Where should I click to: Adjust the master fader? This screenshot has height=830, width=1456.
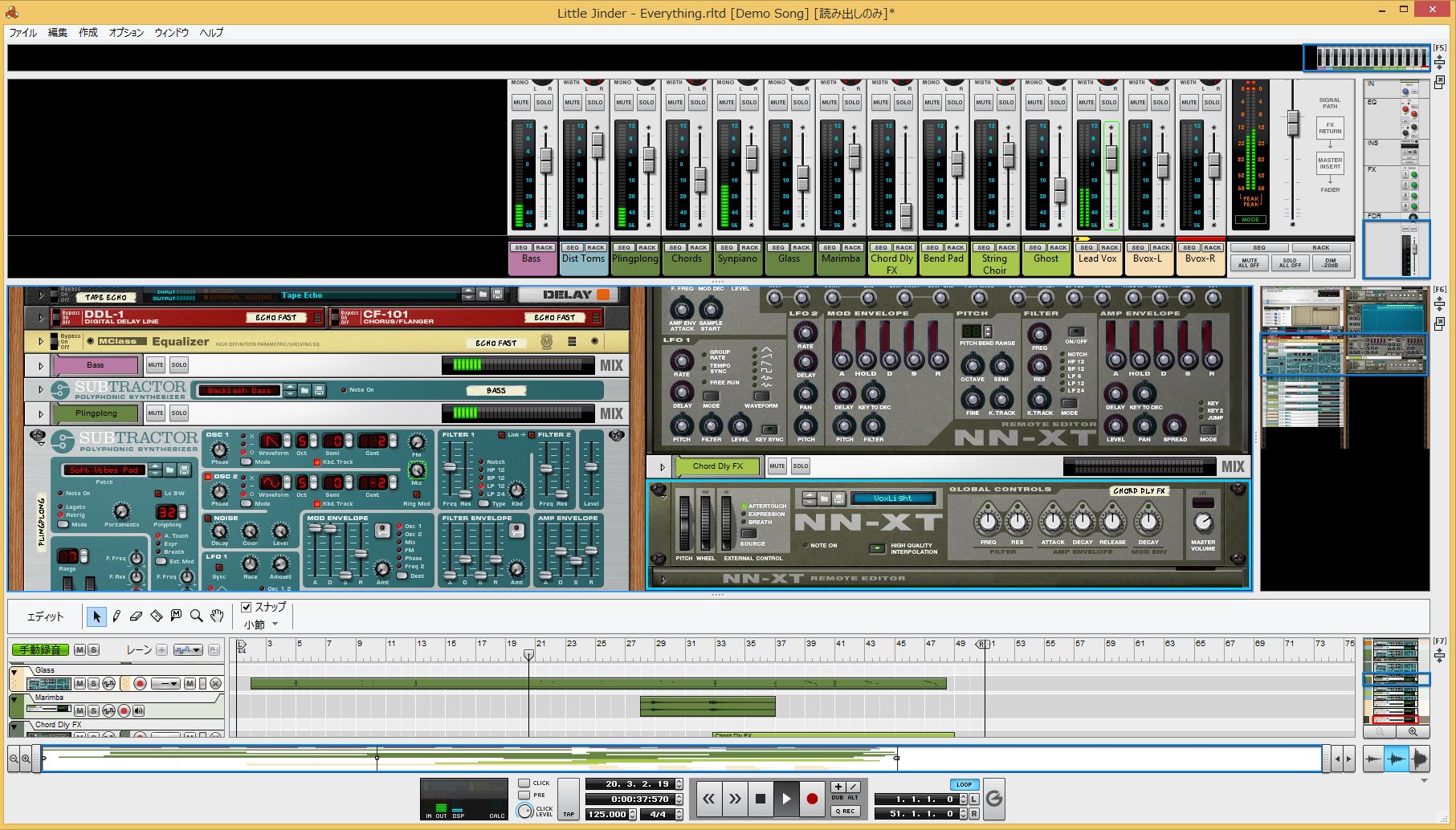click(1292, 123)
